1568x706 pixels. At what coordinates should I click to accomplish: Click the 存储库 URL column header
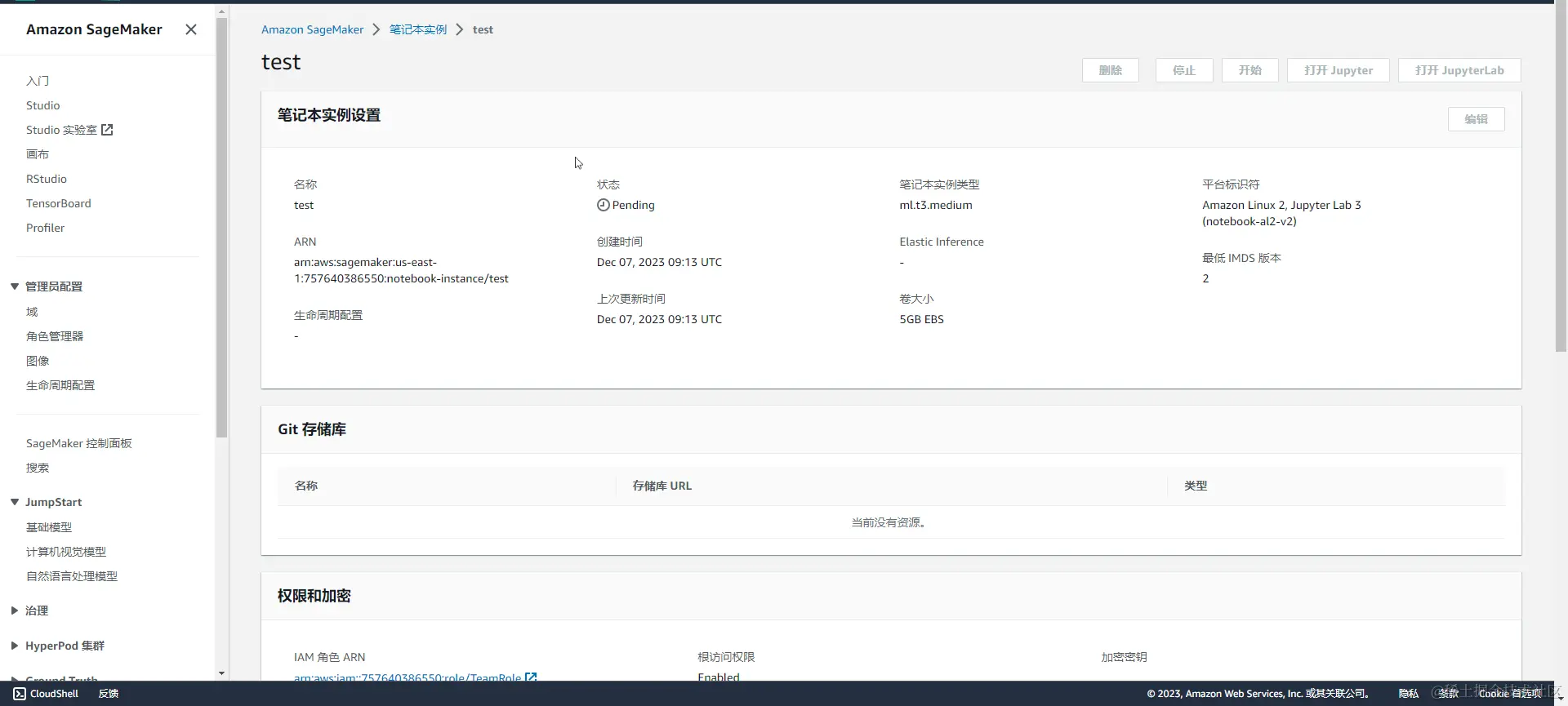point(662,486)
